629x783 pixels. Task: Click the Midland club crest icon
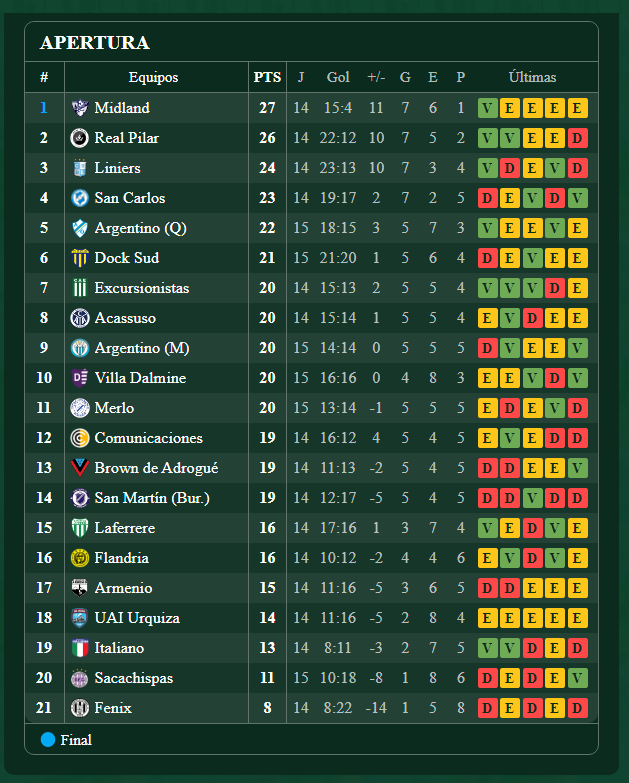pos(80,108)
